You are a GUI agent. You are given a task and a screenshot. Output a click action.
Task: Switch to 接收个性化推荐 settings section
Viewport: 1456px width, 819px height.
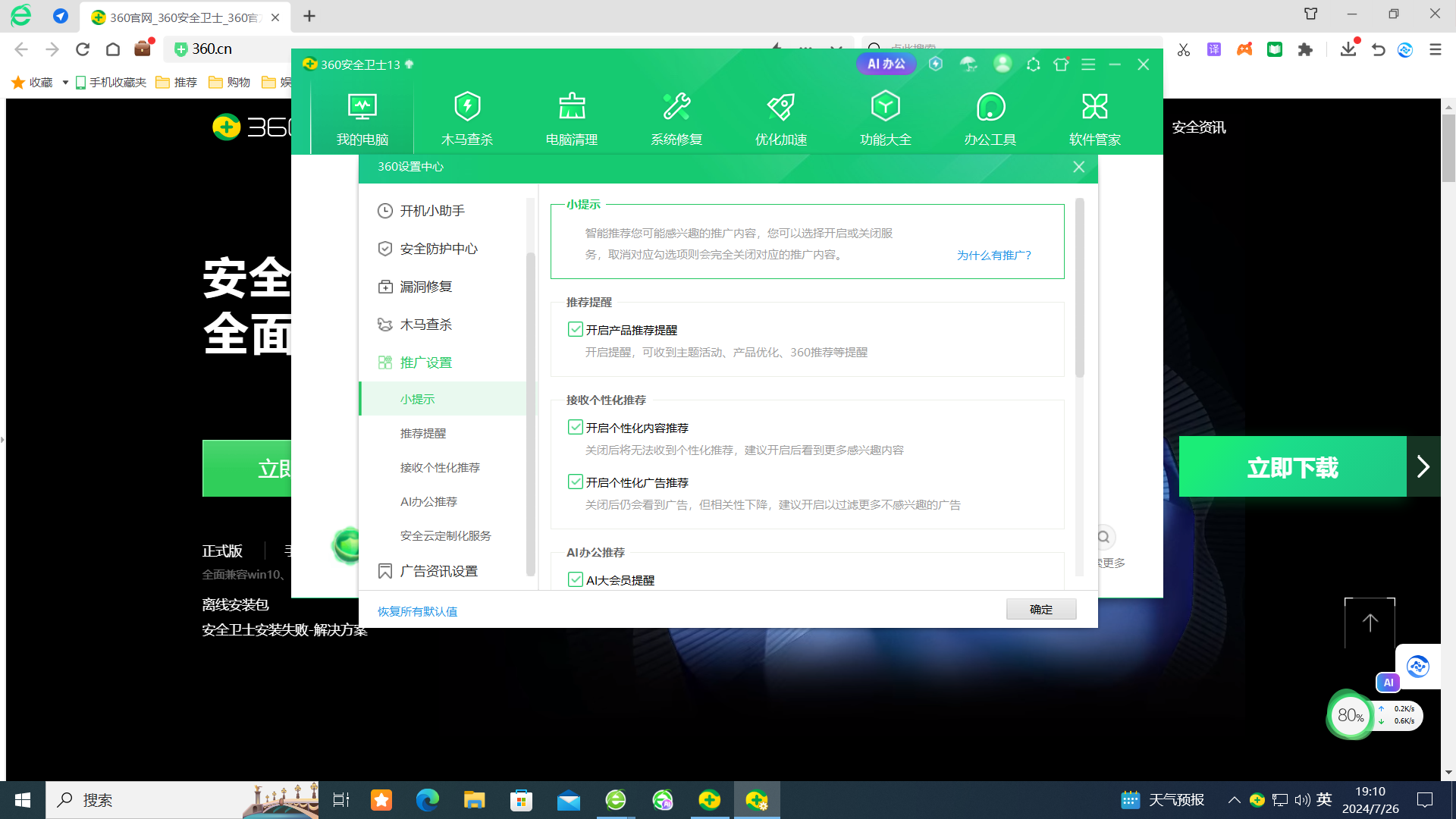440,467
